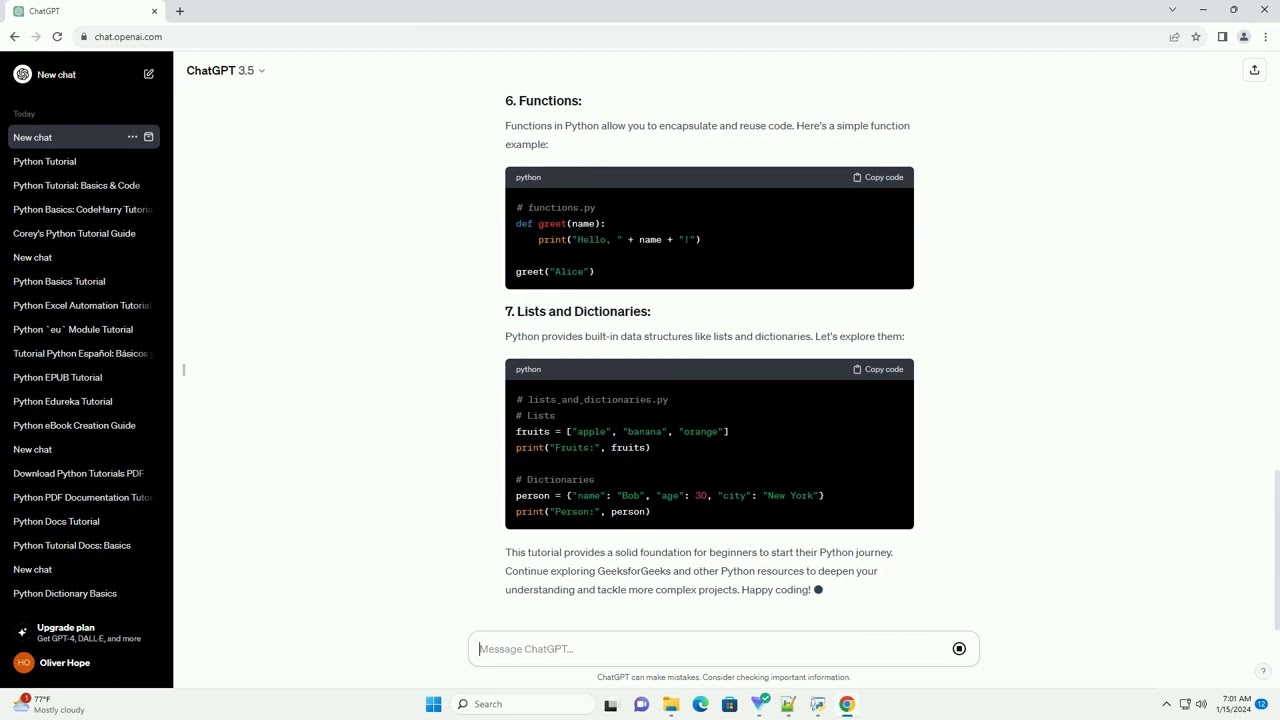Open a new browser tab

[180, 11]
